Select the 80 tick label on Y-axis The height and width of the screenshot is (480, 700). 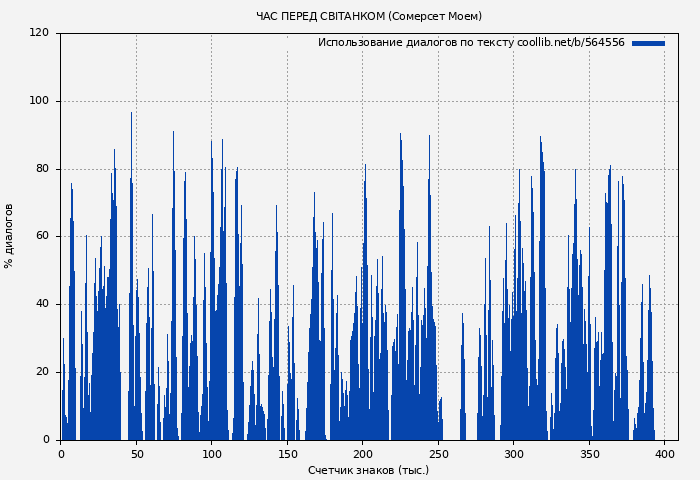[x=42, y=169]
